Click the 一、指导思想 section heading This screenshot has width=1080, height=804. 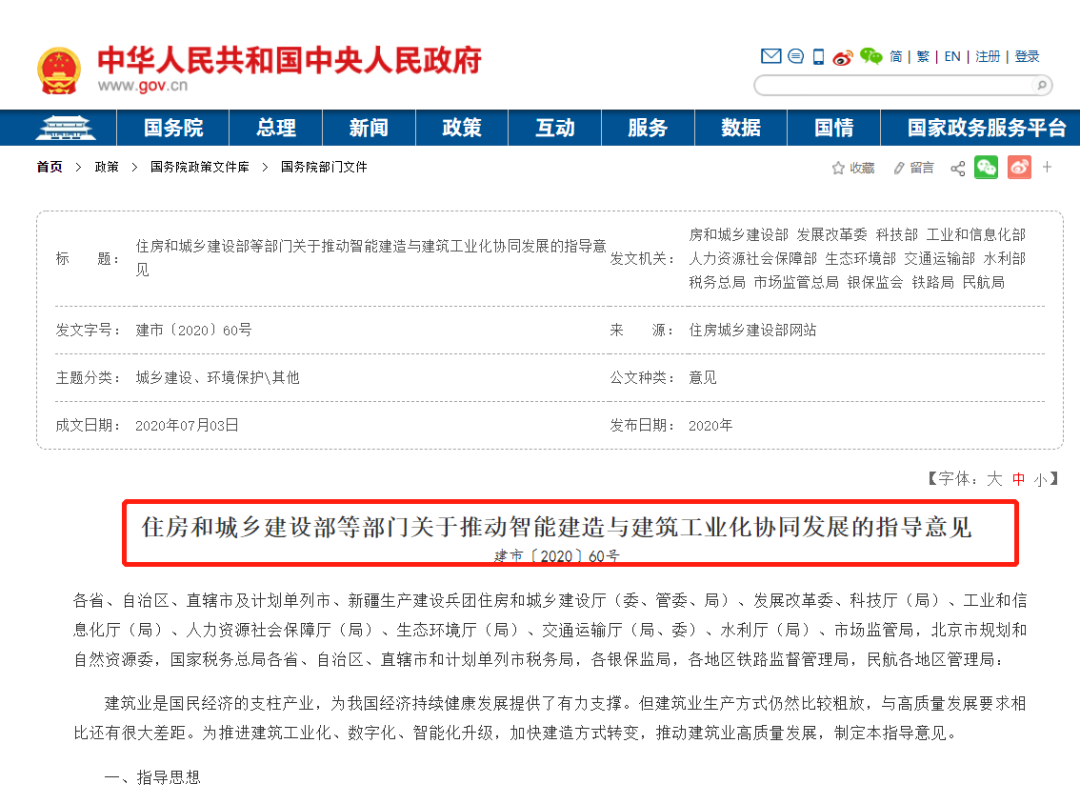pos(152,778)
